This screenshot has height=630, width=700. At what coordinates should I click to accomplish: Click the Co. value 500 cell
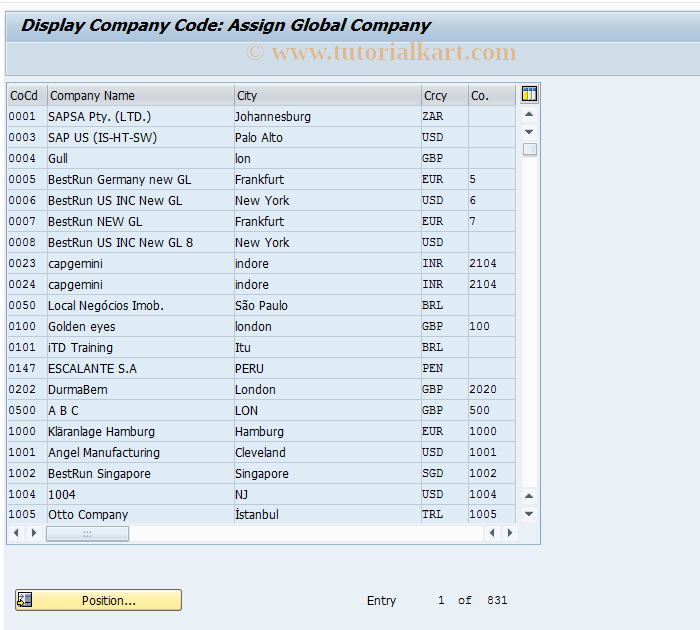[492, 410]
